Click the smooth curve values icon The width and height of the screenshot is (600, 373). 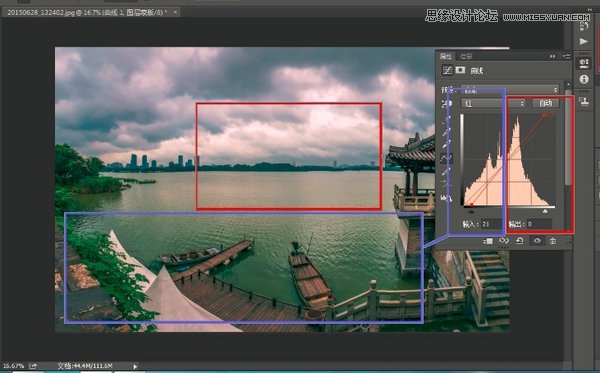(x=446, y=184)
